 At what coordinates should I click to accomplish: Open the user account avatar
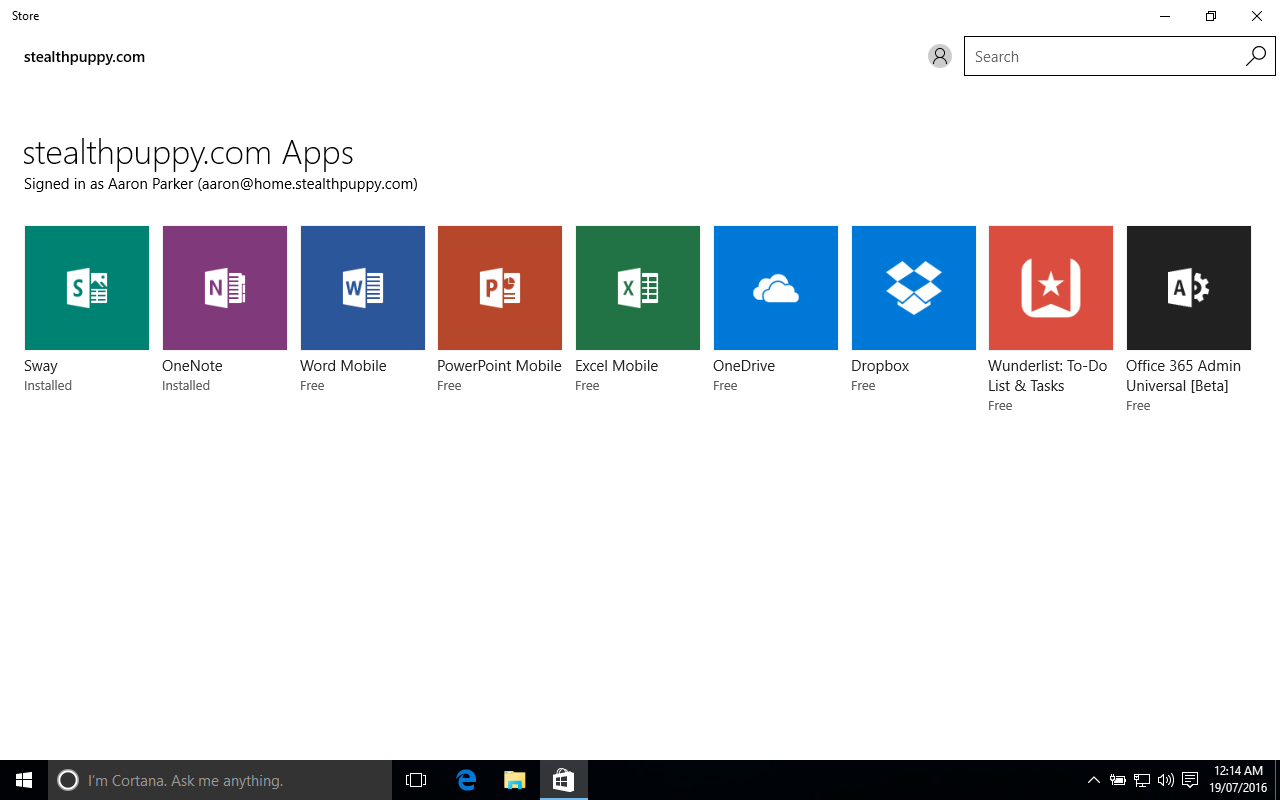pyautogui.click(x=940, y=56)
